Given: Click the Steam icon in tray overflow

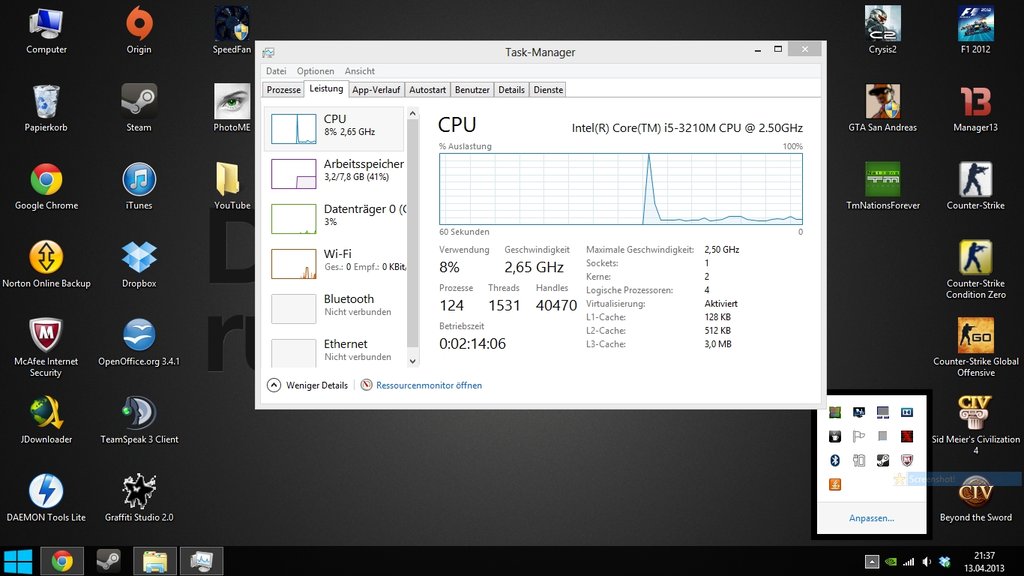Looking at the screenshot, I should (x=882, y=461).
